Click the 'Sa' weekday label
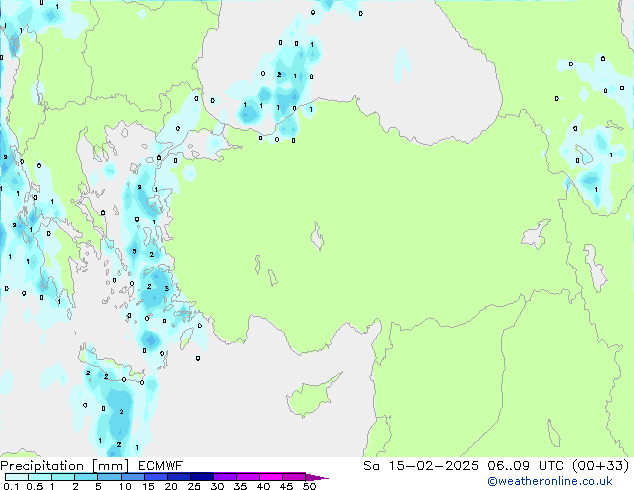 click(371, 466)
